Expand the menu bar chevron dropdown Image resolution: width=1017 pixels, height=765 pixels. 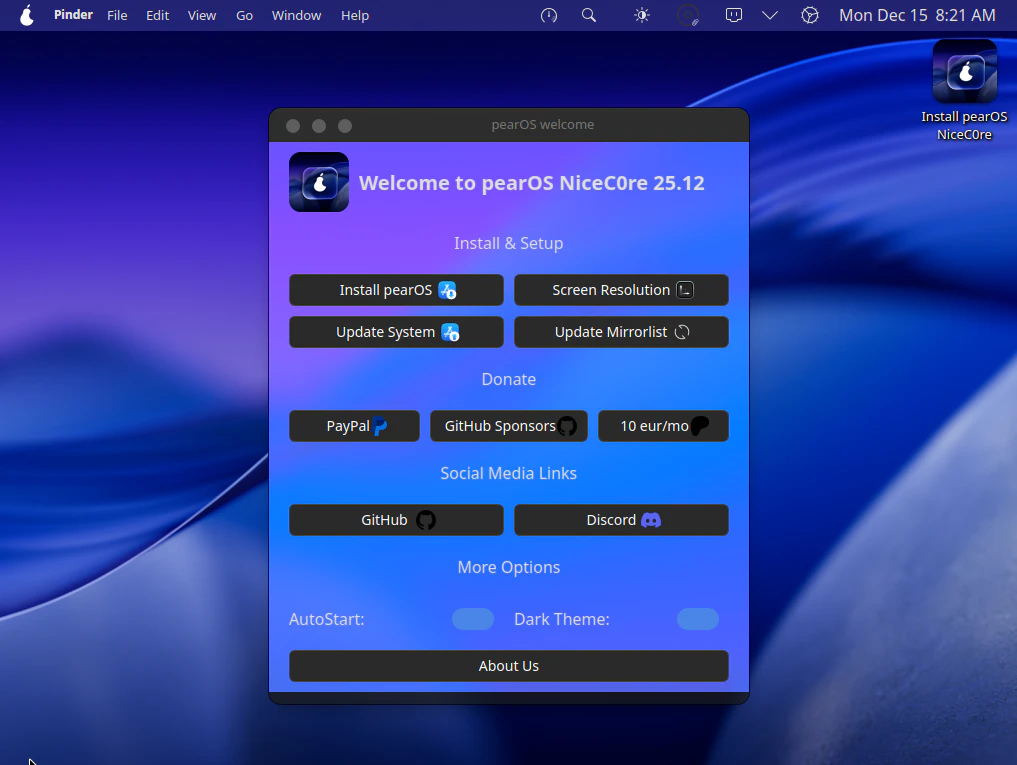pos(770,15)
